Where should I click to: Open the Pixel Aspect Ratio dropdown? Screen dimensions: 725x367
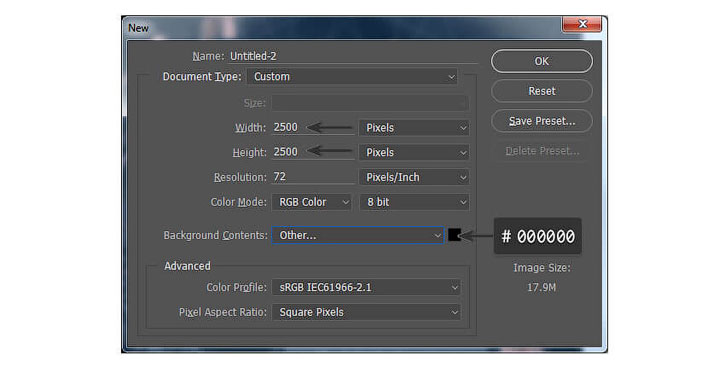coord(366,312)
